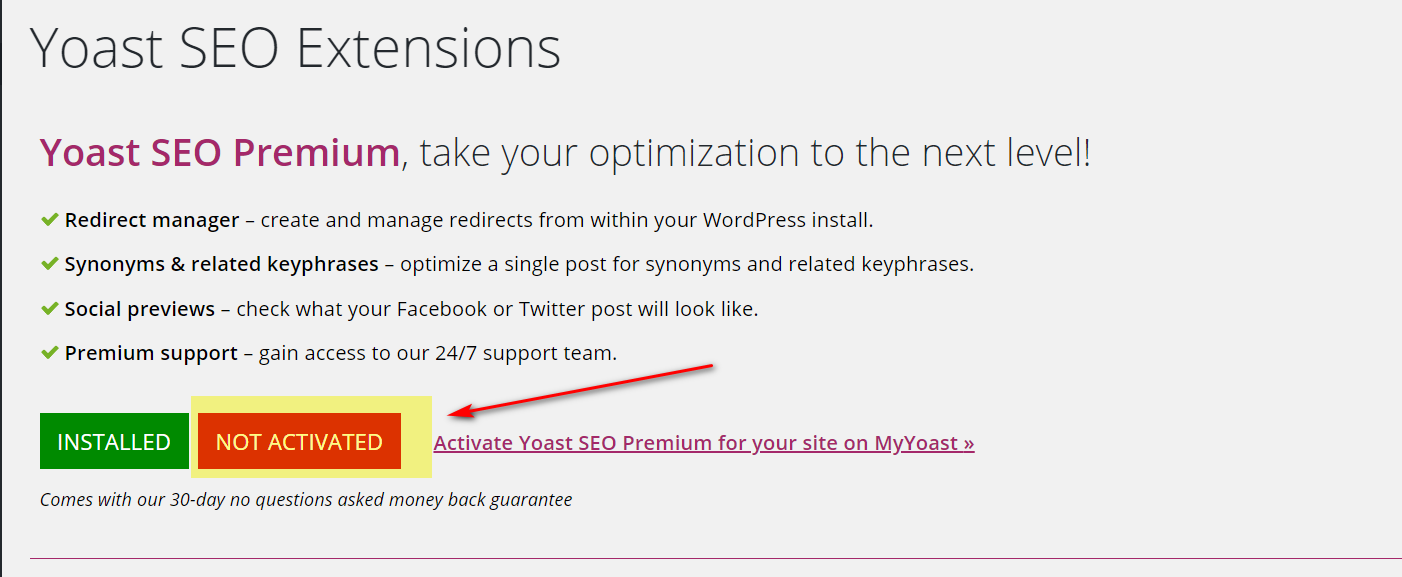Click the red annotation arrow

click(580, 390)
